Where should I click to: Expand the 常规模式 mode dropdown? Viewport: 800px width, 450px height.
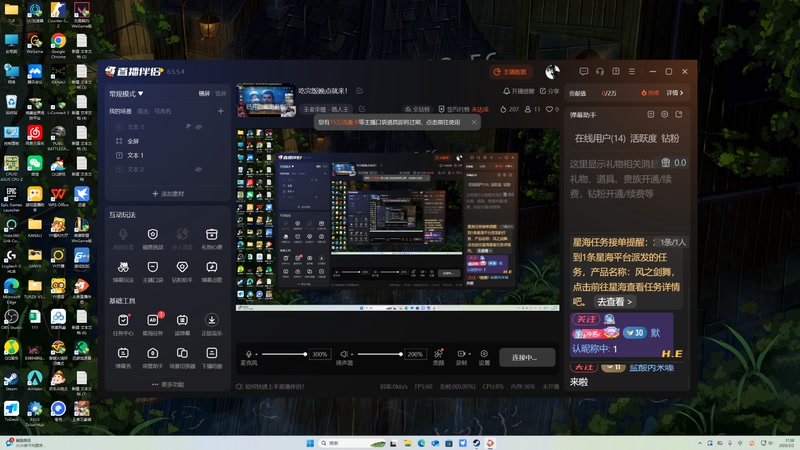pos(126,94)
